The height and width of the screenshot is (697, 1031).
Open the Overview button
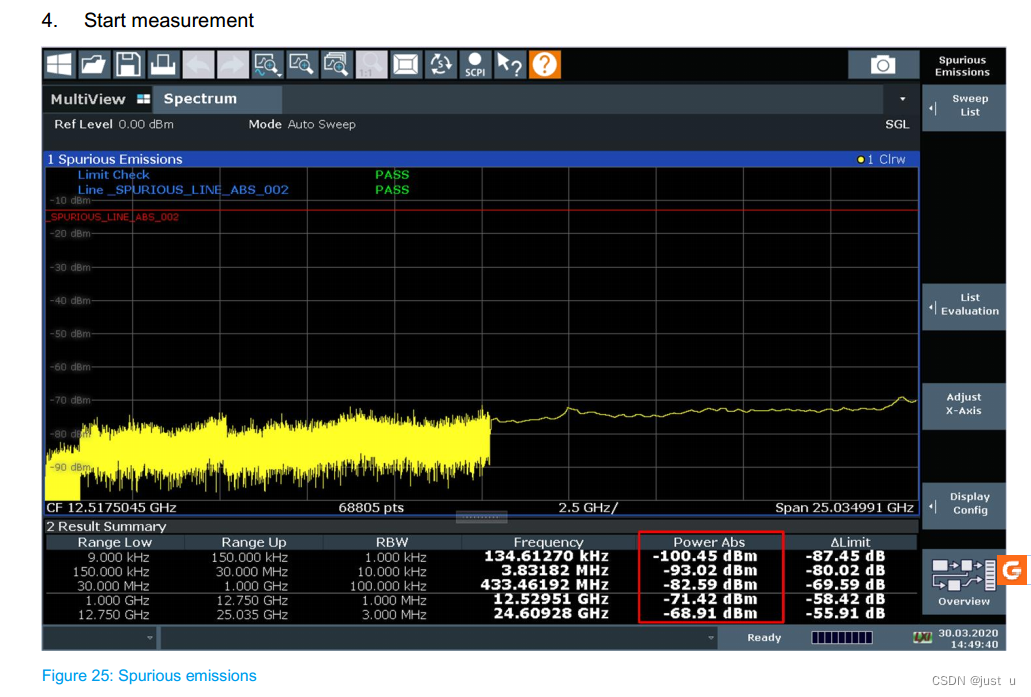(x=964, y=582)
